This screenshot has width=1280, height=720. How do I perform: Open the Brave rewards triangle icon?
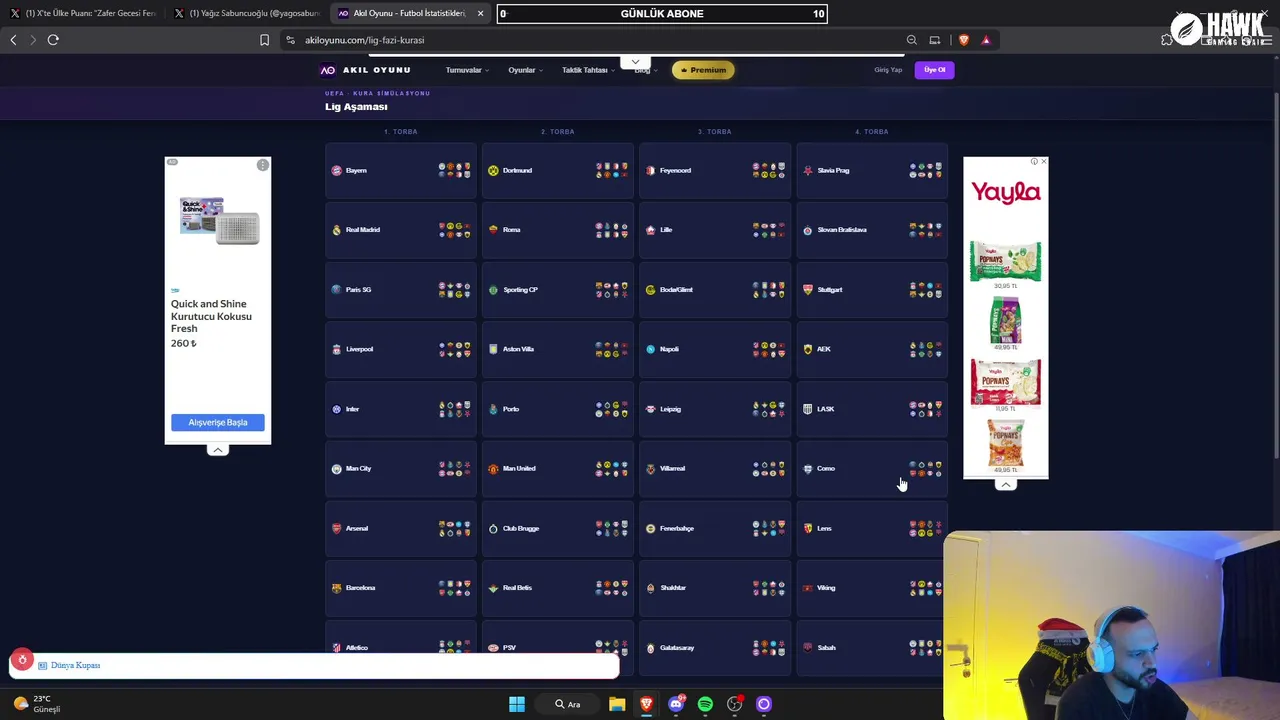pyautogui.click(x=986, y=40)
